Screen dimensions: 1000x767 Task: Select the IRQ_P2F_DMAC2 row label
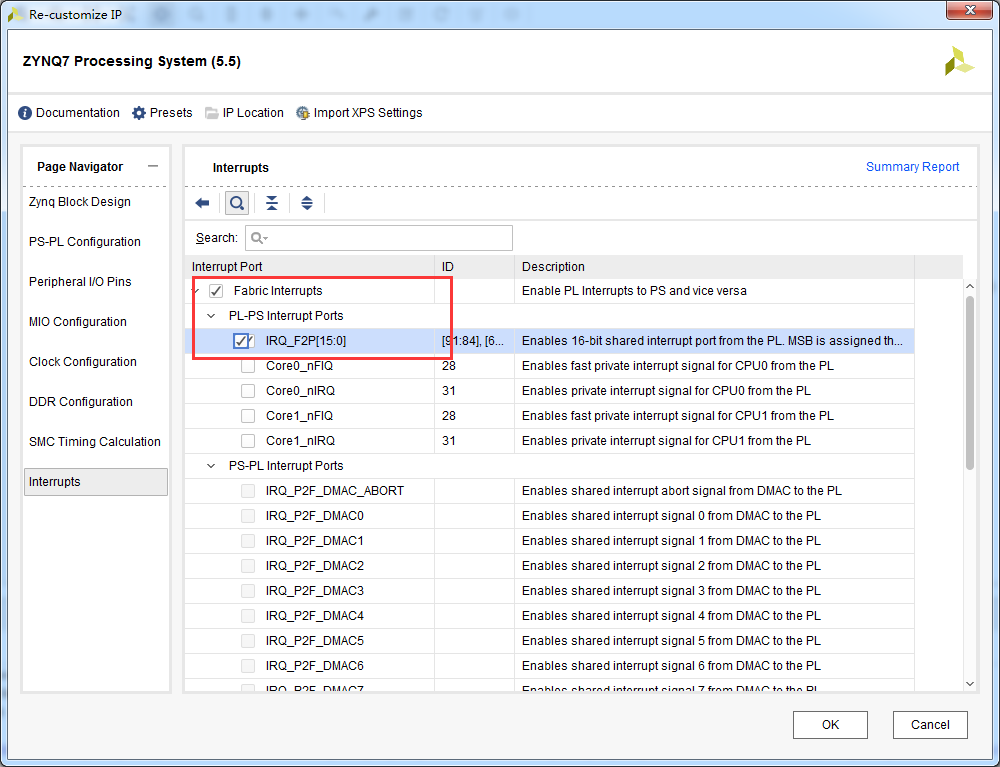[314, 566]
